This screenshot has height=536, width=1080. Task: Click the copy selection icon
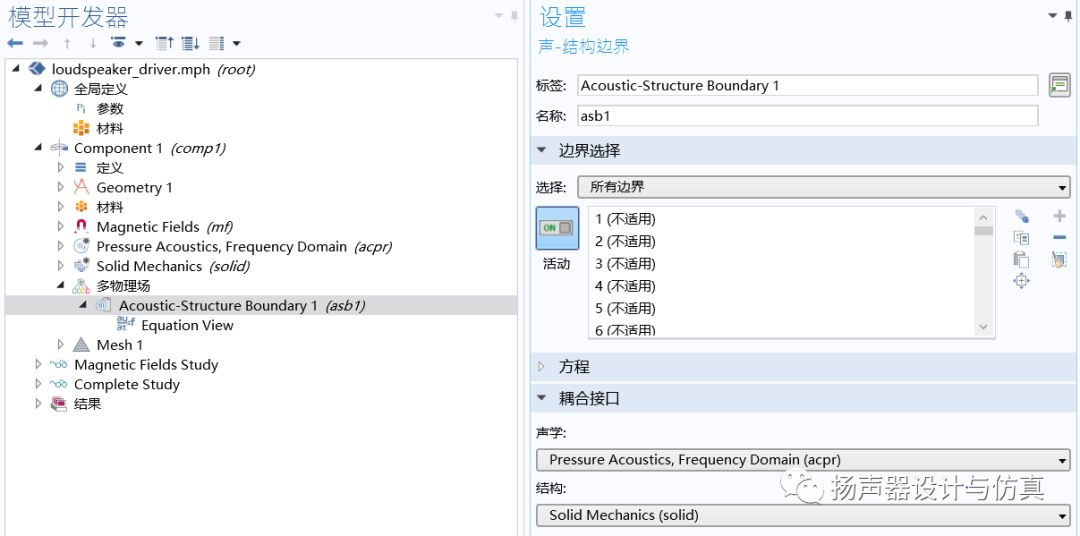(x=1021, y=238)
